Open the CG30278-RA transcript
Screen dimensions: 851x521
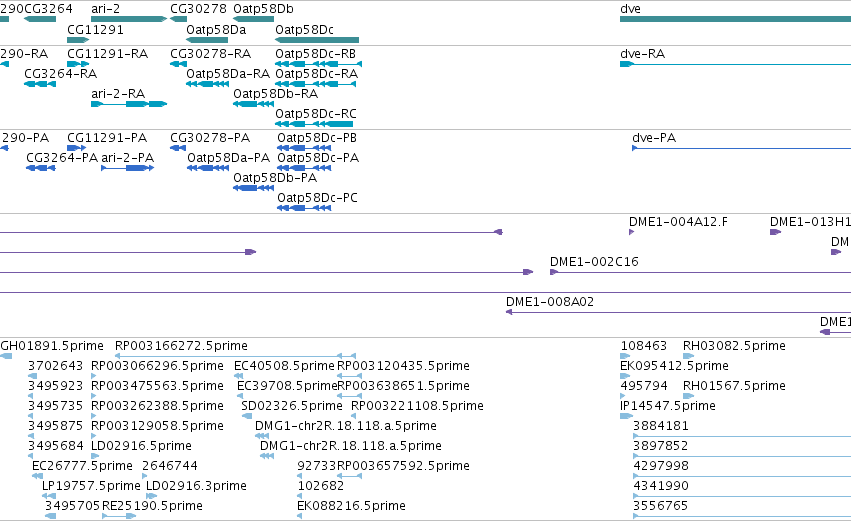(211, 54)
